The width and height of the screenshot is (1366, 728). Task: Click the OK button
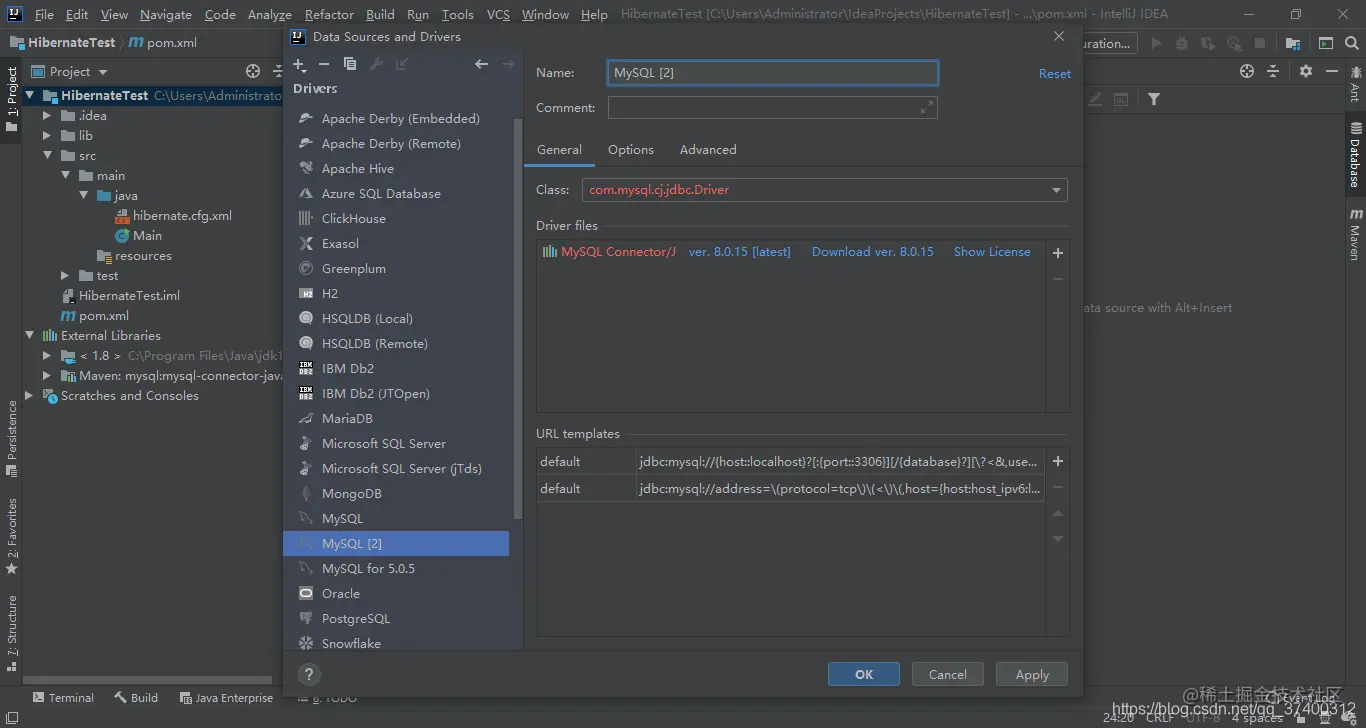pyautogui.click(x=864, y=674)
